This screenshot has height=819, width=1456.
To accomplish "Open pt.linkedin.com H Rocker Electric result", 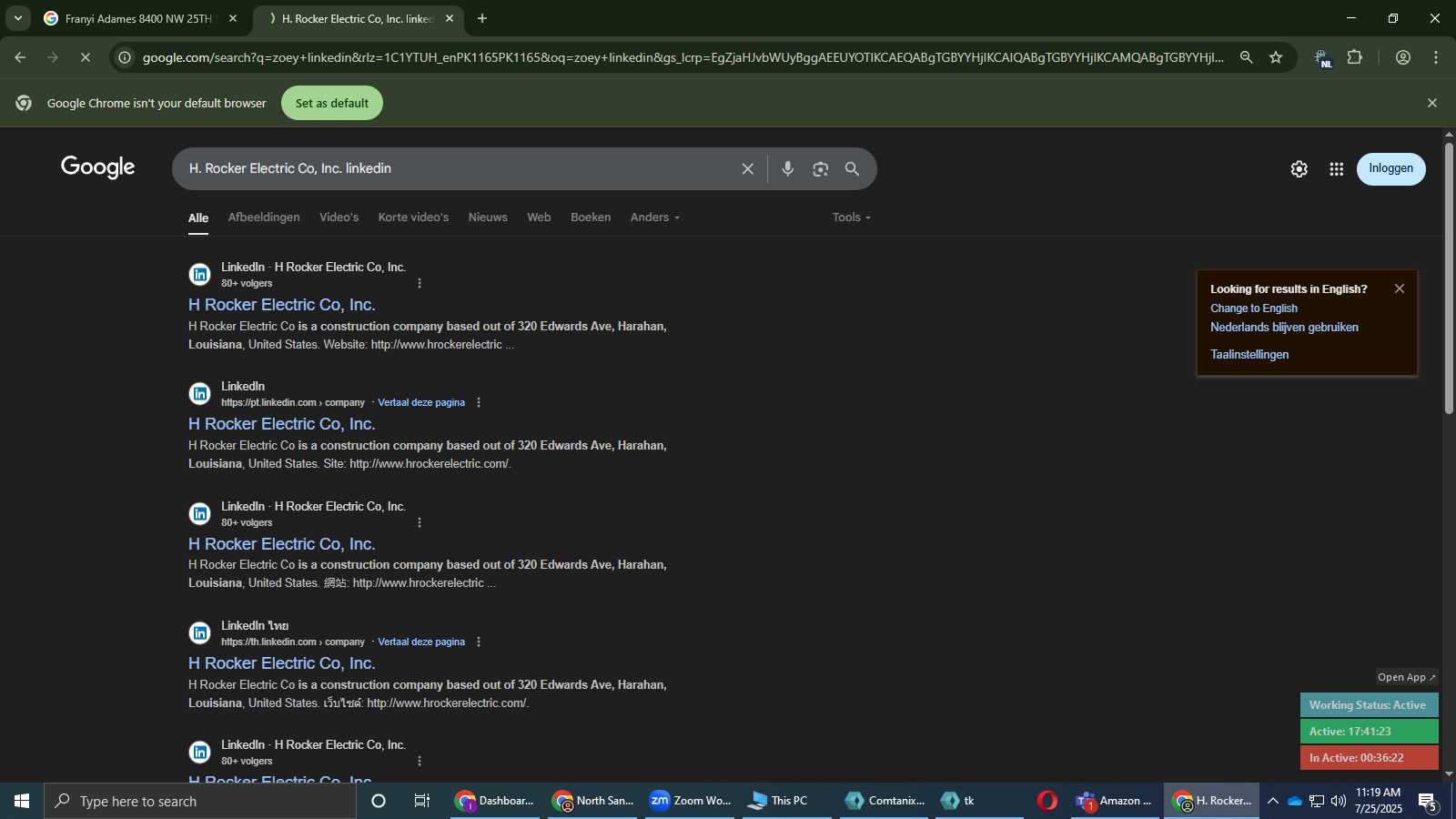I will pos(282,424).
